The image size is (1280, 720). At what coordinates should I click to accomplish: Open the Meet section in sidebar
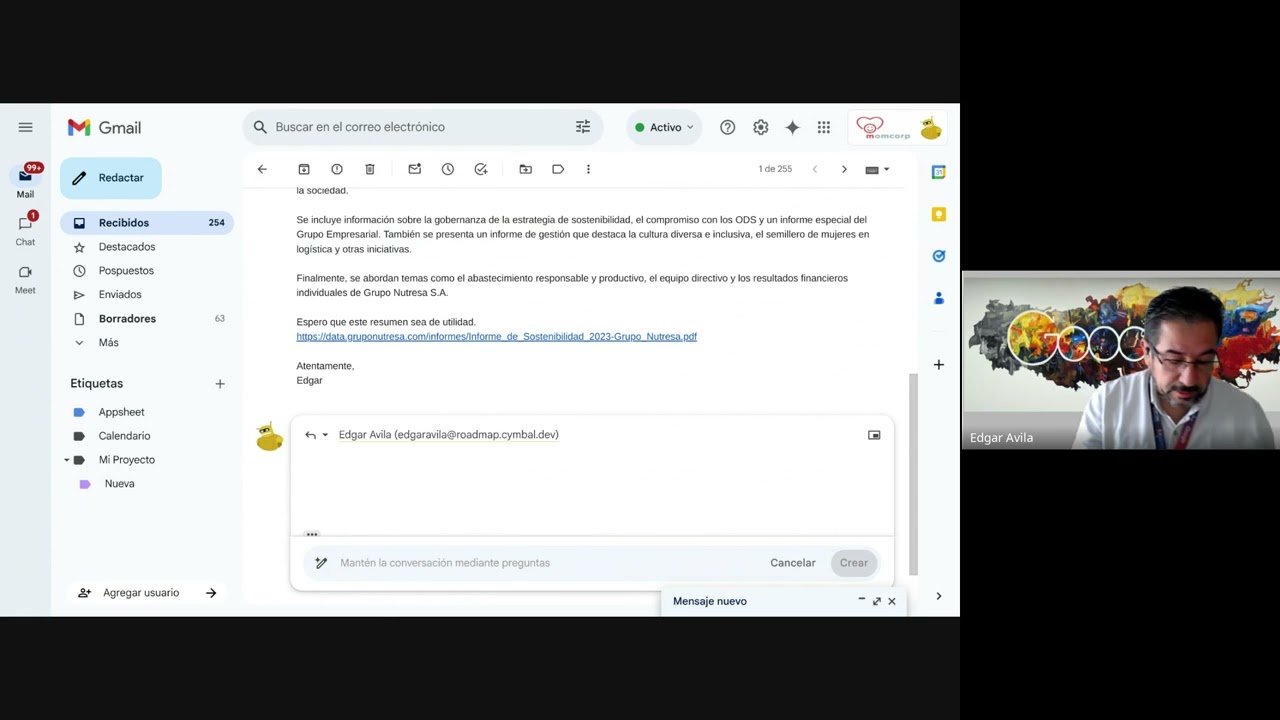[x=25, y=279]
